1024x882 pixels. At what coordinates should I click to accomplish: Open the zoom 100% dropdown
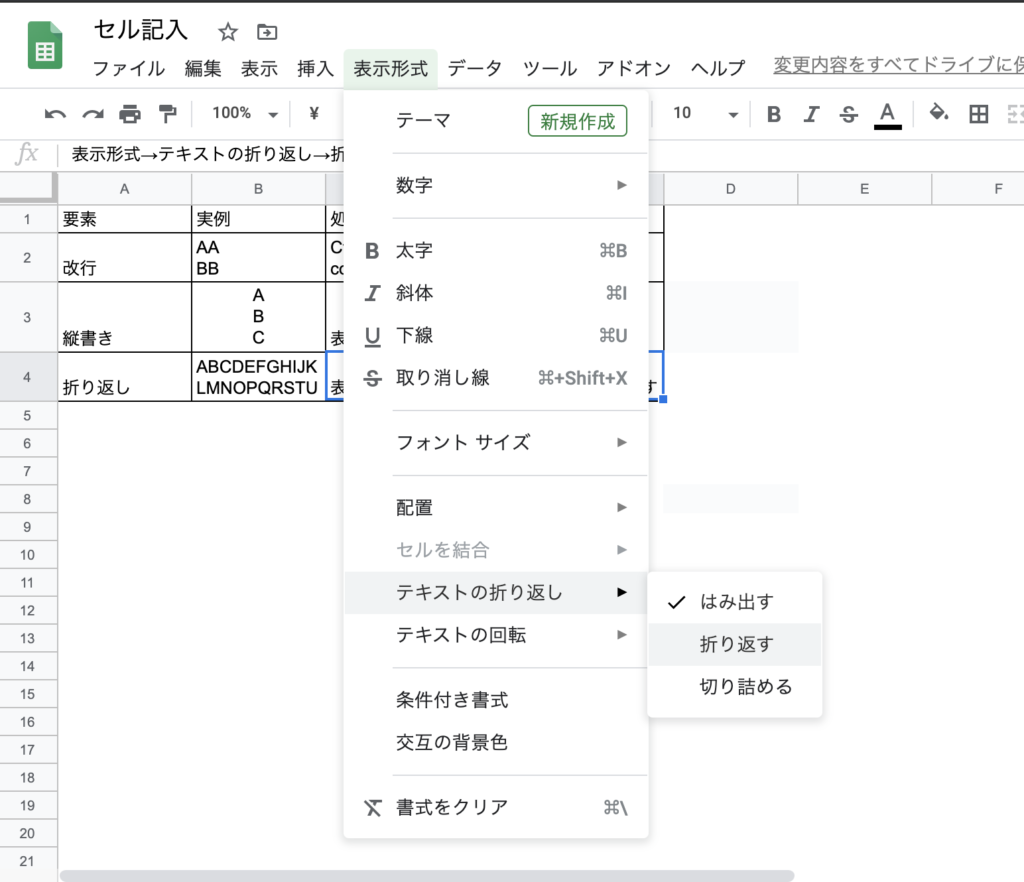[245, 114]
